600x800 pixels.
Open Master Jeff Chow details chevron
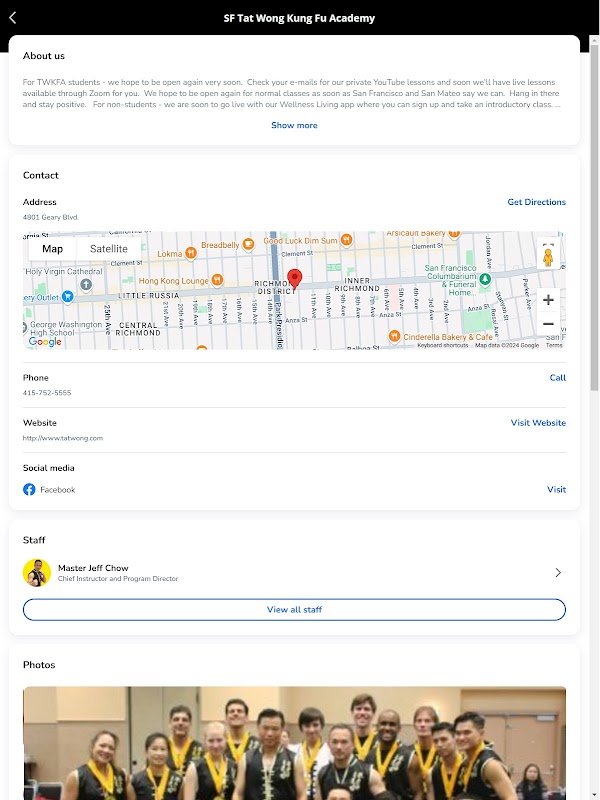click(558, 572)
